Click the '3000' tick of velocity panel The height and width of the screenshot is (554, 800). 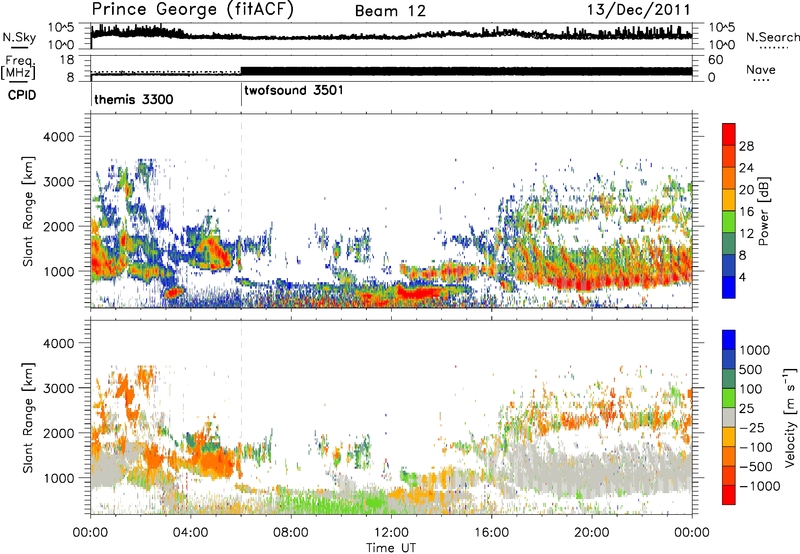(58, 388)
